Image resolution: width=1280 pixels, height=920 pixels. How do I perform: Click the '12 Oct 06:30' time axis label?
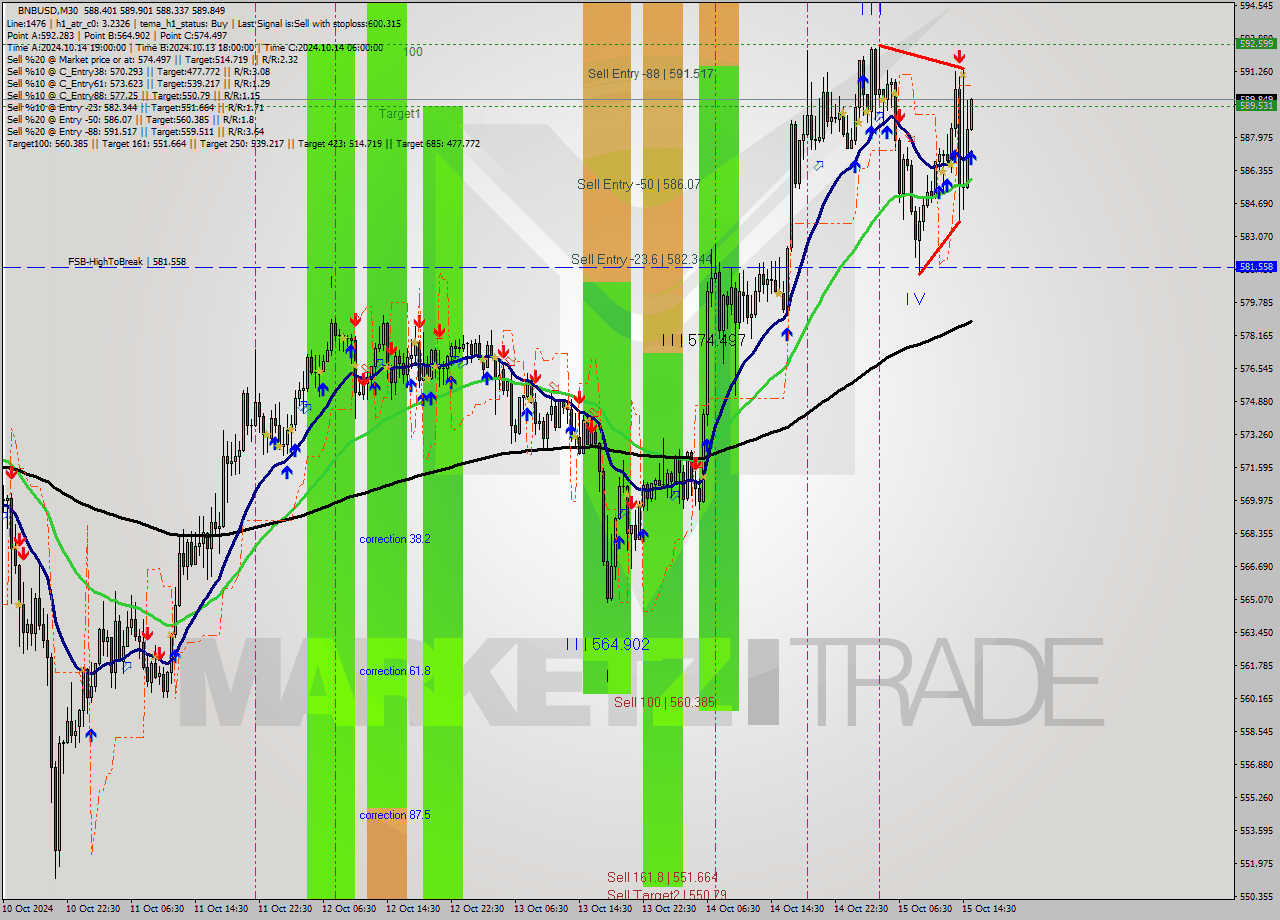348,909
